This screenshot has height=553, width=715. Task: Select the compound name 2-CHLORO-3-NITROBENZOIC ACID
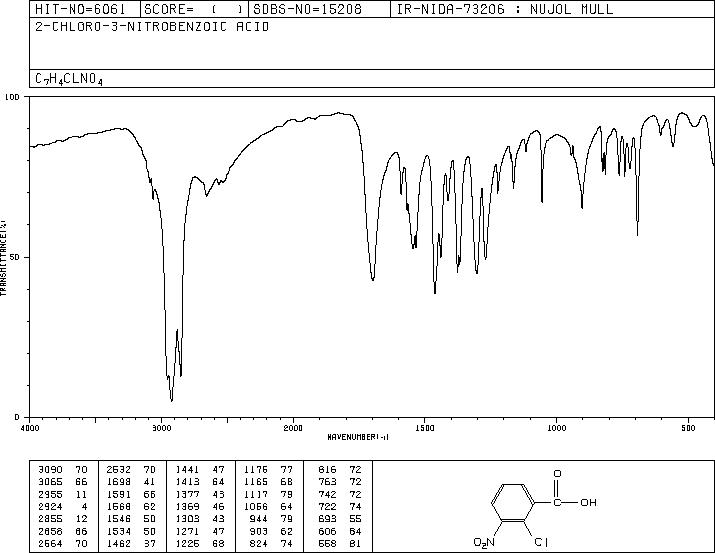[152, 27]
